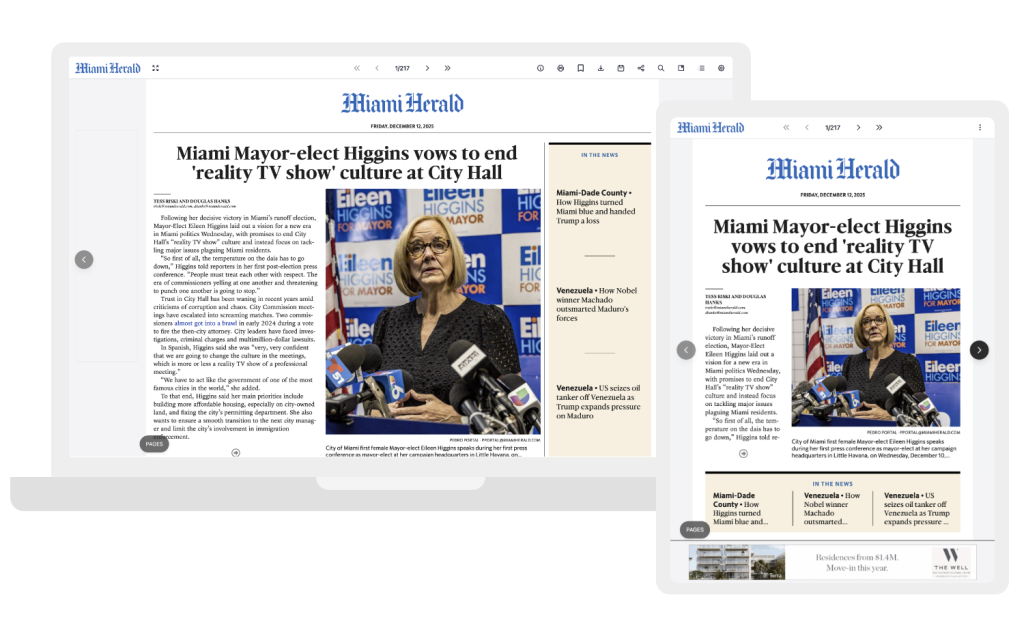
Task: Toggle fullscreen icon beside laptop Miami Herald logo
Action: [x=155, y=68]
